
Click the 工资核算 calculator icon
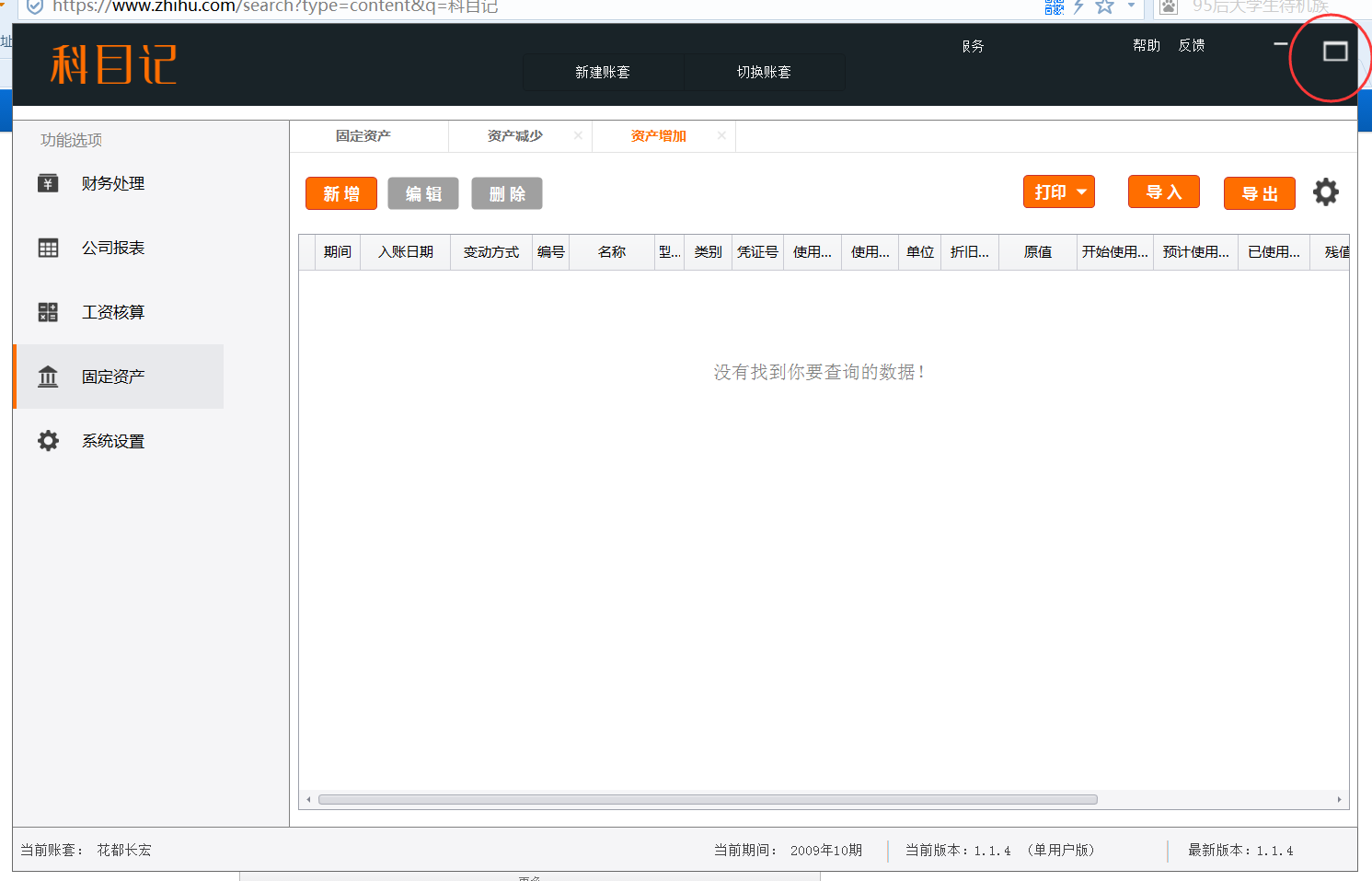[48, 312]
